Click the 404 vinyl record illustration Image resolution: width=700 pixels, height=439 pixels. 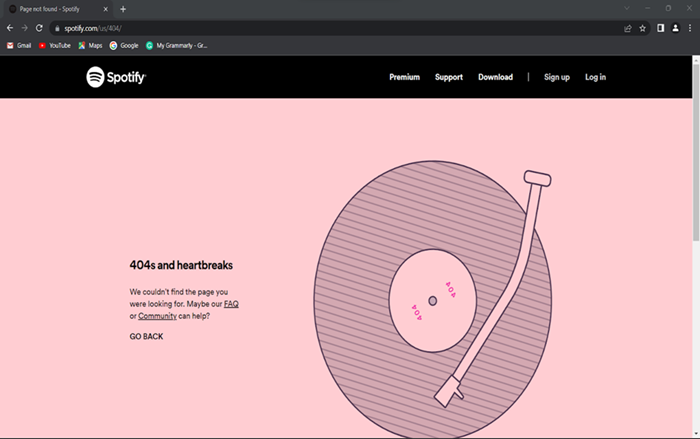432,300
